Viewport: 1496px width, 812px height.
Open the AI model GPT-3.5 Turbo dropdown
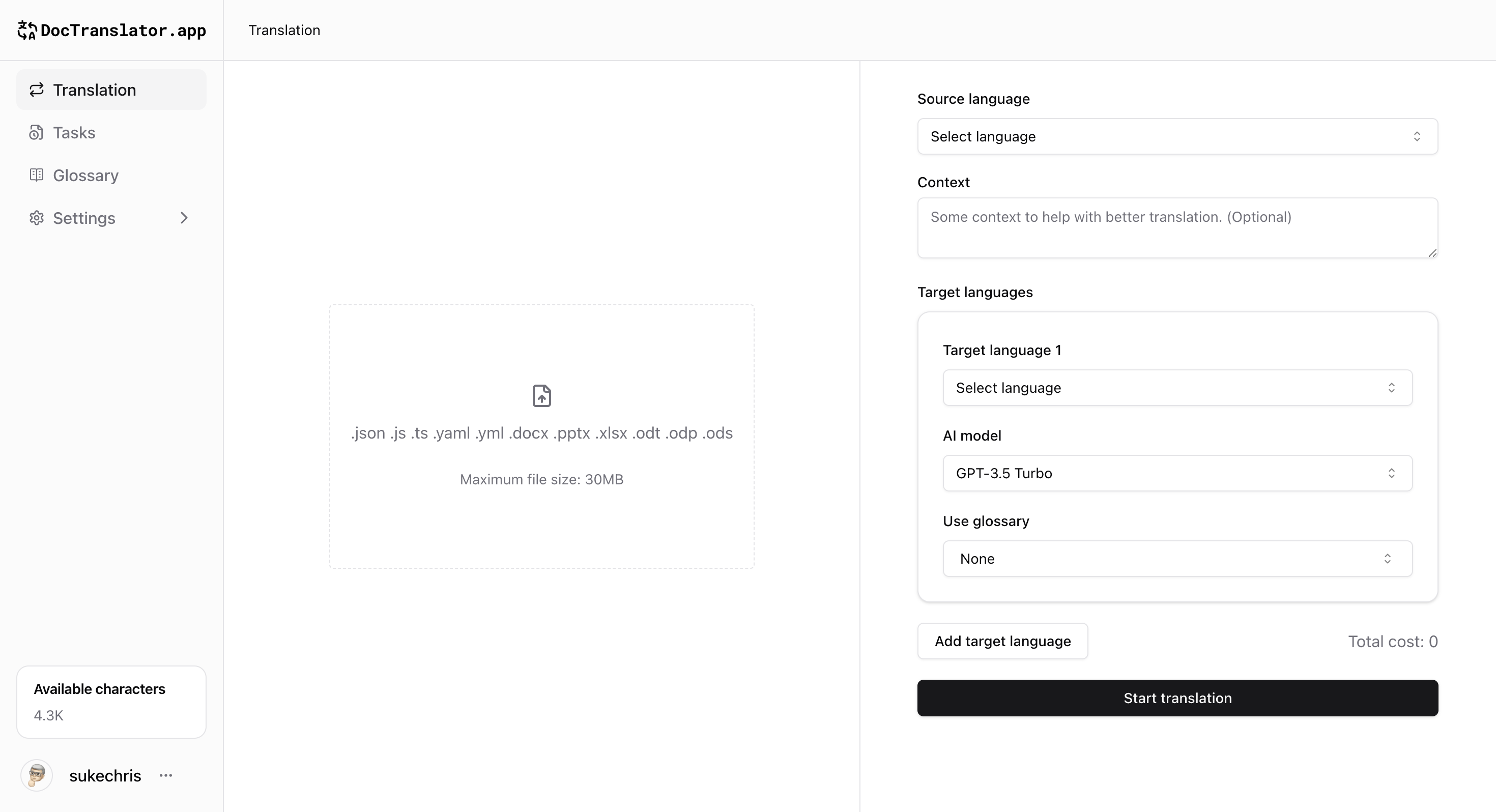click(x=1177, y=473)
